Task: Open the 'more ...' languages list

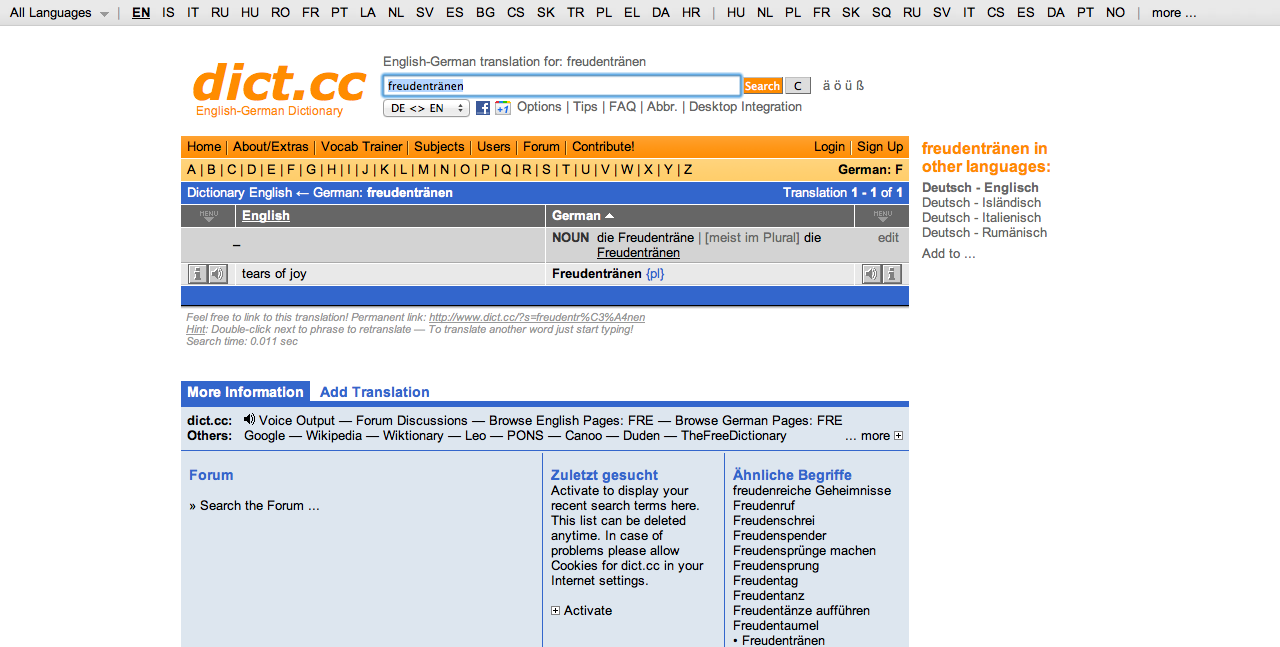Action: point(1174,13)
